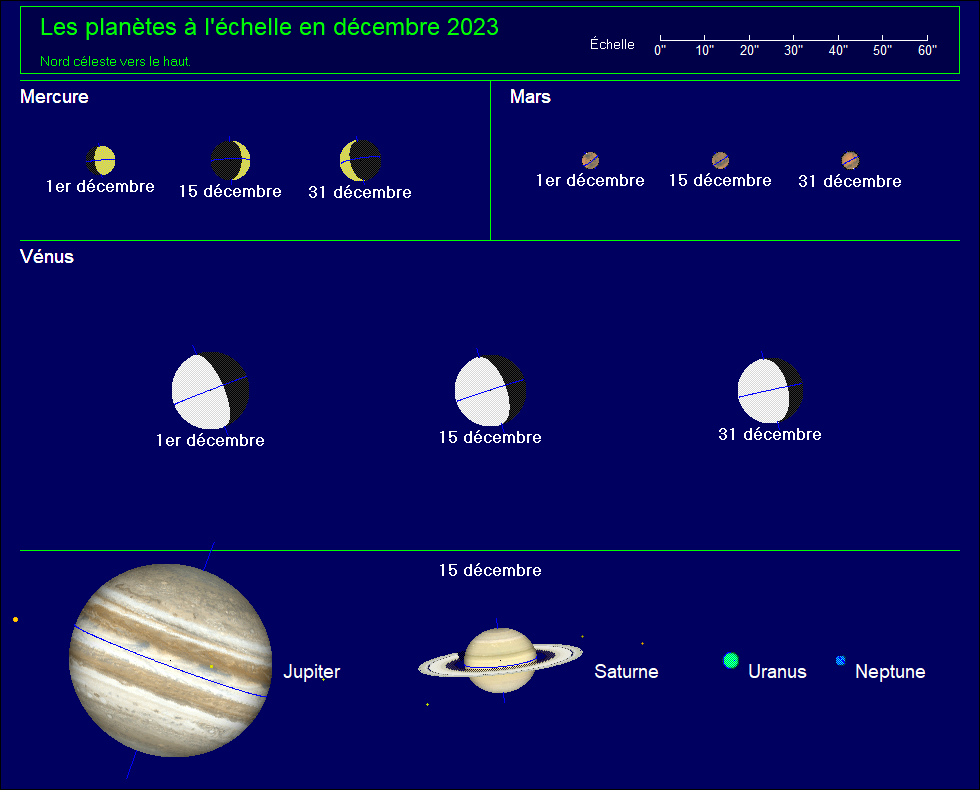Viewport: 980px width, 790px height.
Task: Click the 'Nord céleste vers le haut.' note
Action: [115, 61]
